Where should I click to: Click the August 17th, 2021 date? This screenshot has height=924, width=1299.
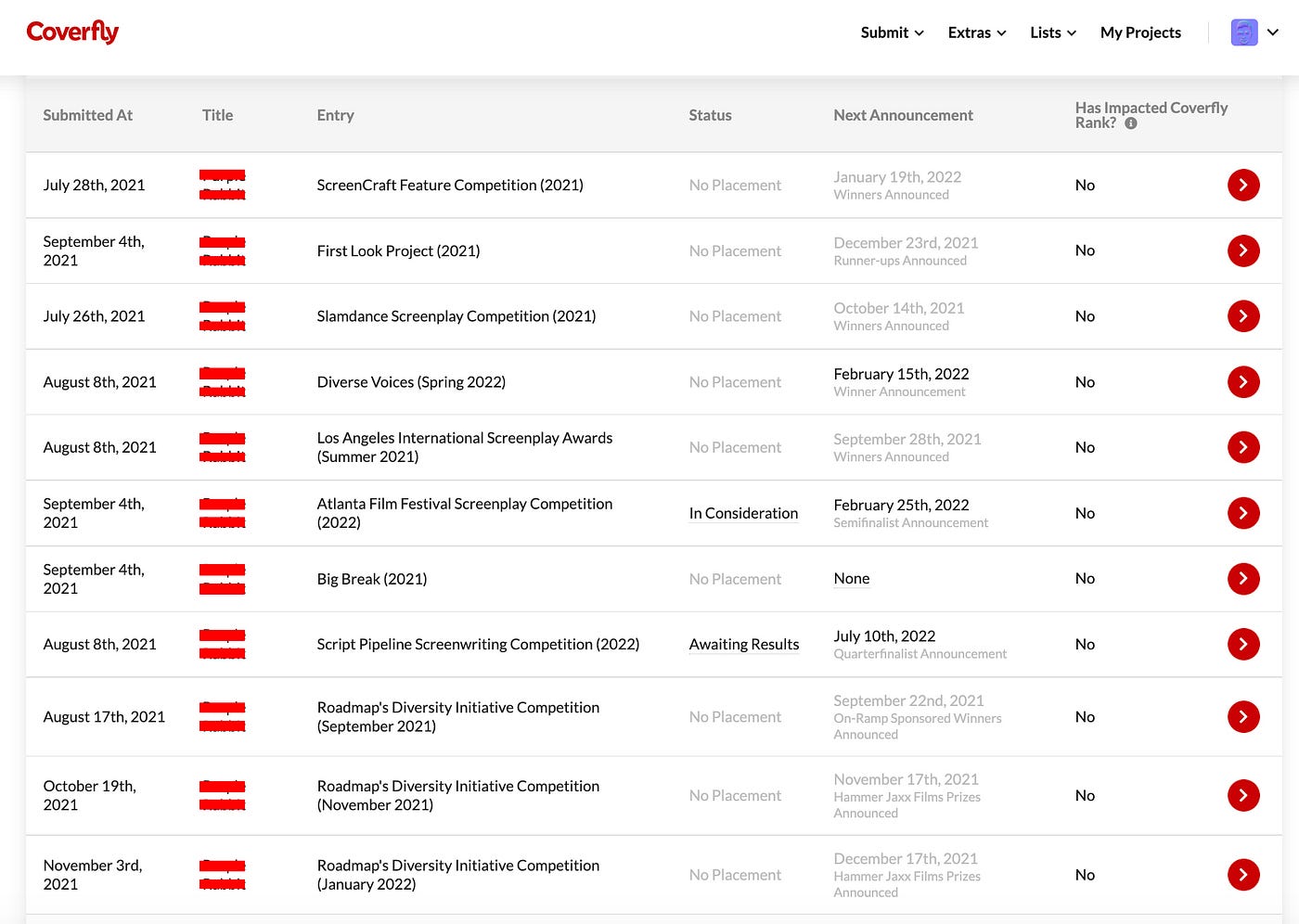click(104, 716)
